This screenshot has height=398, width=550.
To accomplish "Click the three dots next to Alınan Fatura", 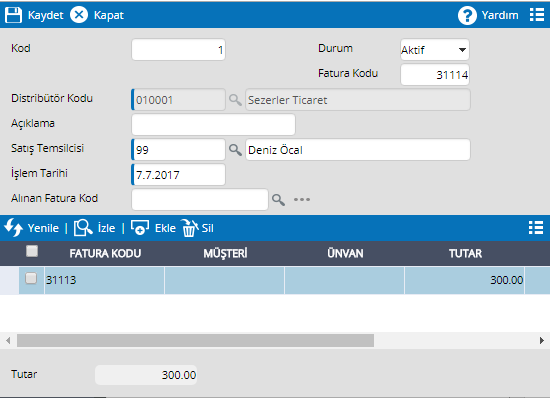I will 302,200.
